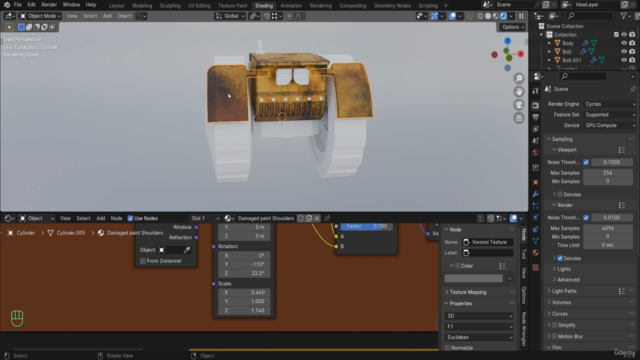Image resolution: width=640 pixels, height=360 pixels.
Task: Open F1 feature dropdown
Action: (479, 327)
